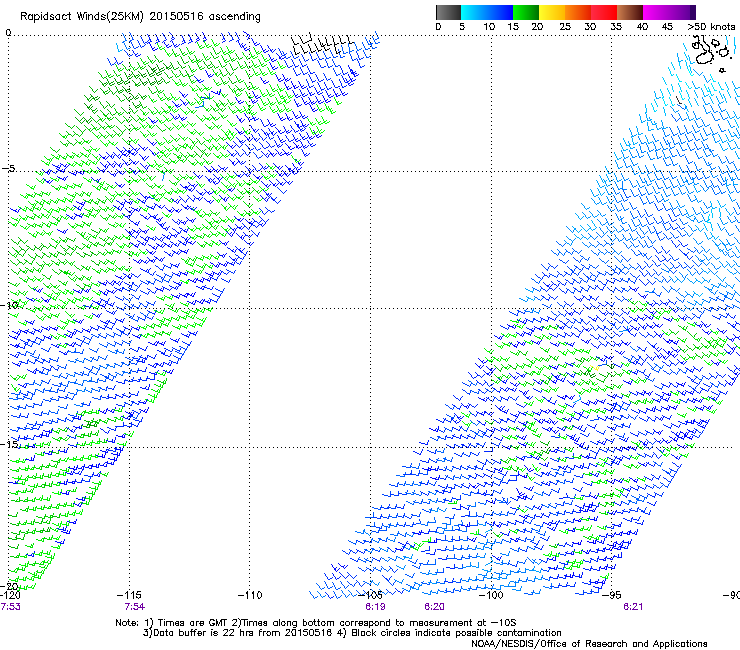
Task: Click the title text 'Rapidscat Winds(25KM) 20150516 ascending'
Action: [140, 17]
